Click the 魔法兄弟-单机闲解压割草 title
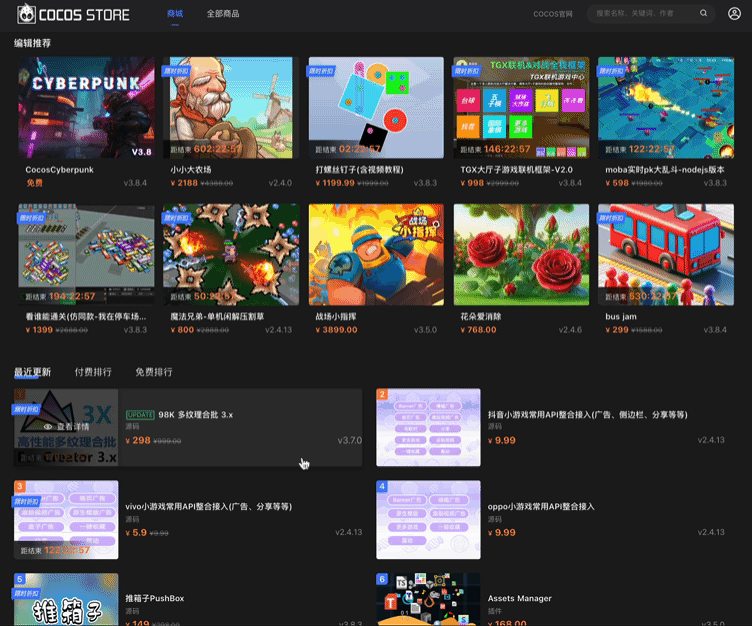Screen dimensions: 752x626 click(x=217, y=317)
